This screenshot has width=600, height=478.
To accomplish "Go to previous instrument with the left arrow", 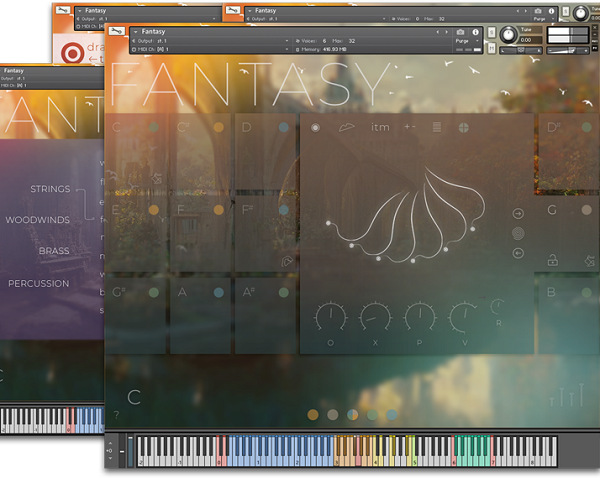I will [437, 32].
